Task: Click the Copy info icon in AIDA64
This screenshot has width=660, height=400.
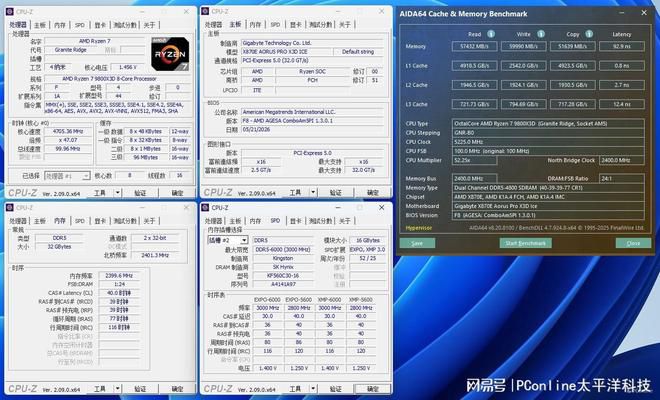Action: (x=589, y=34)
